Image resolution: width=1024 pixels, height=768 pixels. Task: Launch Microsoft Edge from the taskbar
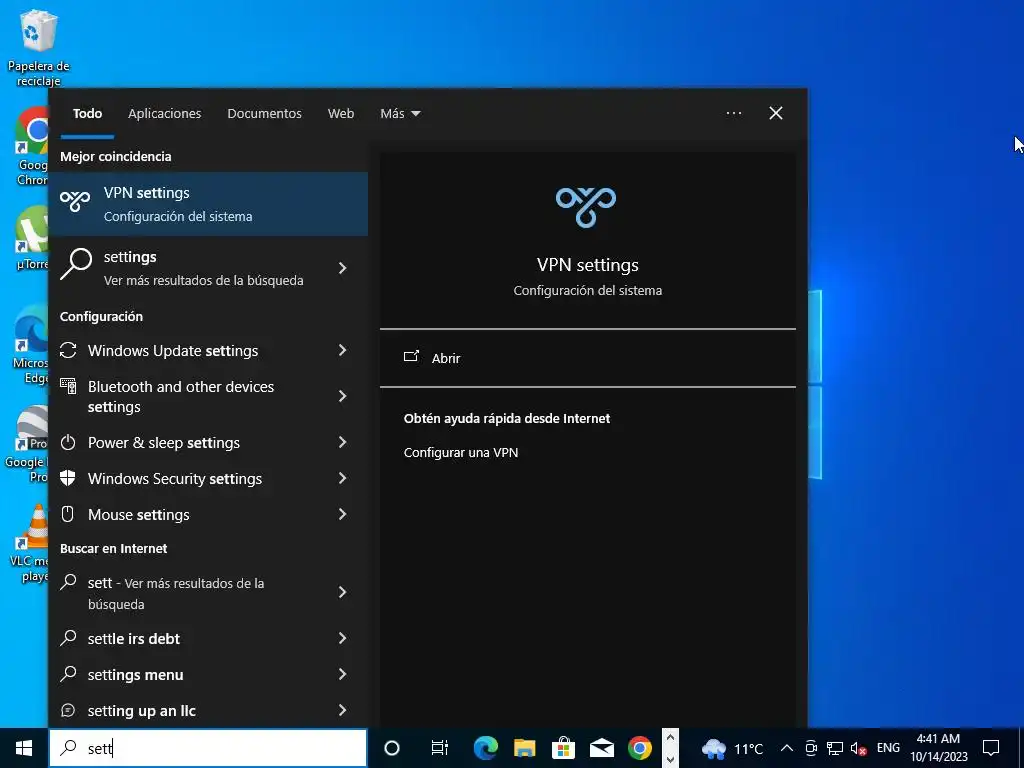(x=486, y=748)
